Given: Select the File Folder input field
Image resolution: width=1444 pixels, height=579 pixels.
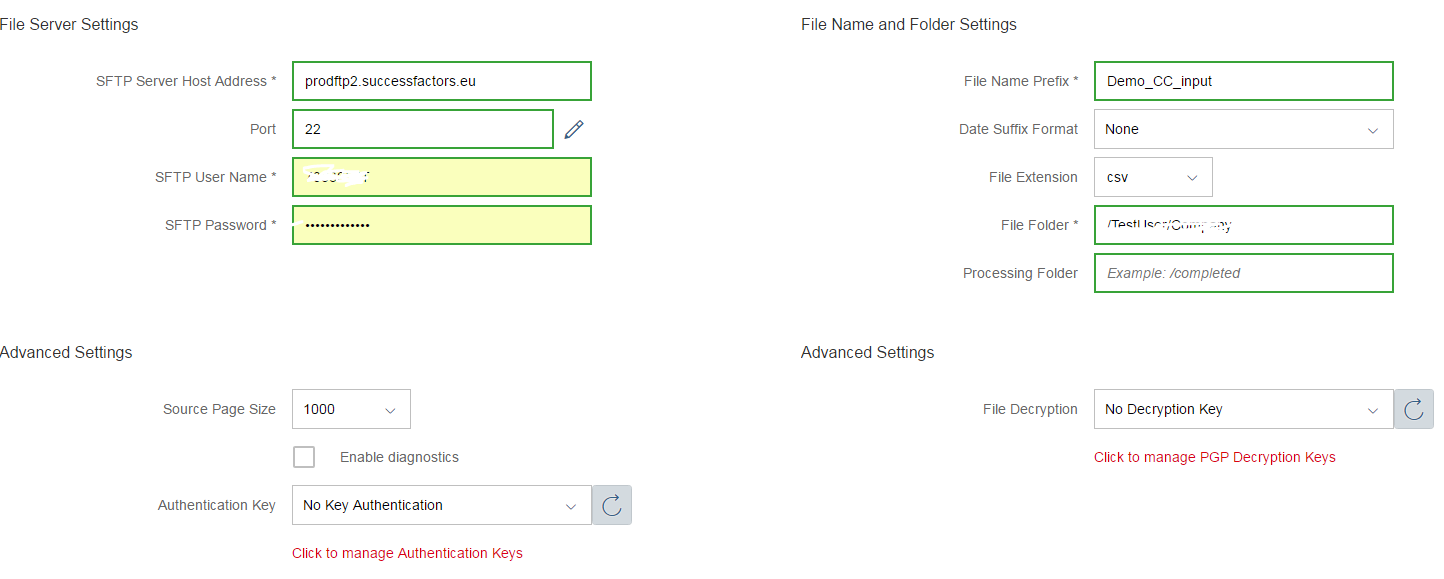Looking at the screenshot, I should 1243,224.
